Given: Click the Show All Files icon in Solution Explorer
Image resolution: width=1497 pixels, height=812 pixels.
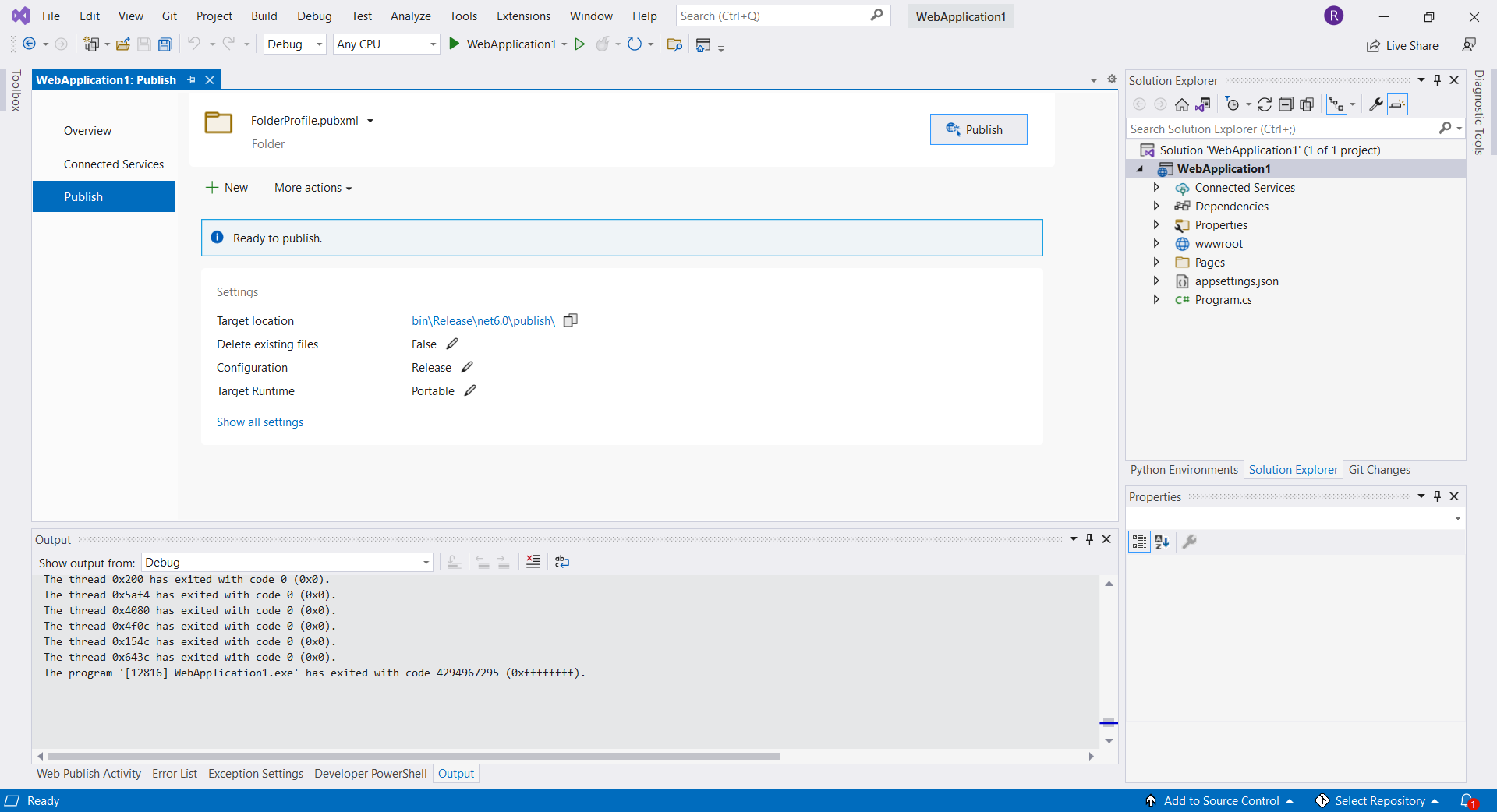Looking at the screenshot, I should (1308, 104).
